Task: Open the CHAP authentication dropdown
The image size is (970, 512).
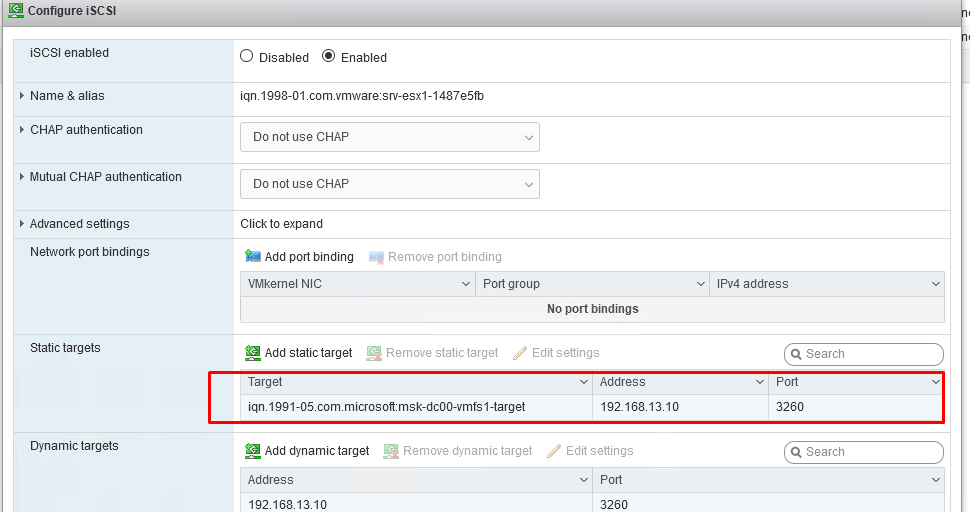Action: click(389, 137)
